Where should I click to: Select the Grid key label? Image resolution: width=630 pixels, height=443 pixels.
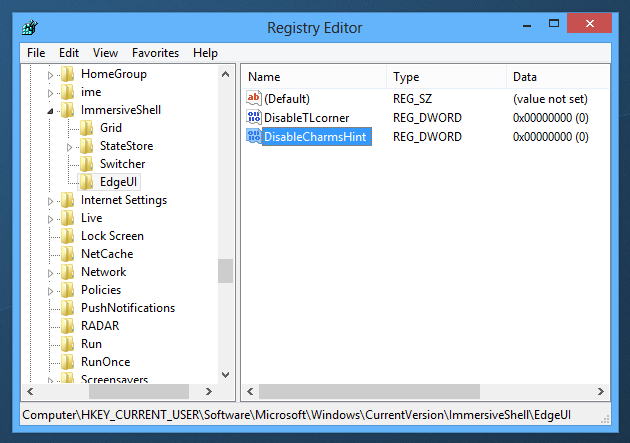click(111, 128)
